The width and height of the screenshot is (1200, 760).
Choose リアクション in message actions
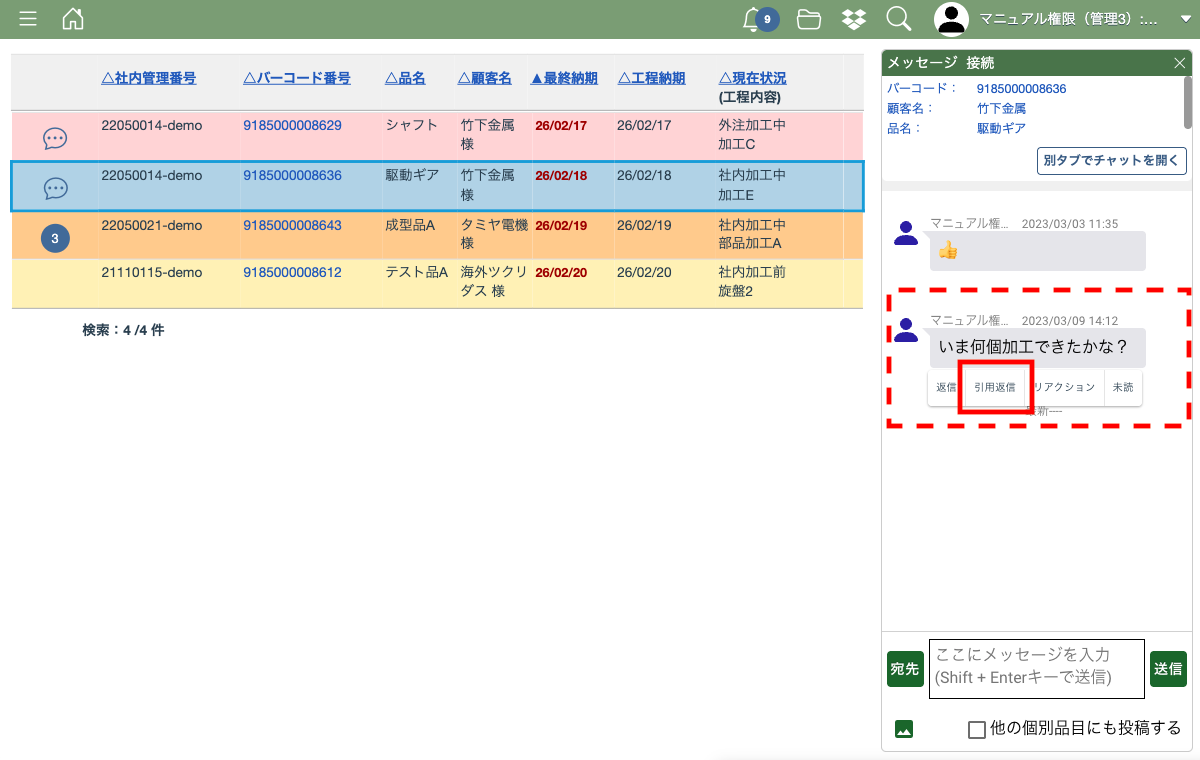point(1064,388)
